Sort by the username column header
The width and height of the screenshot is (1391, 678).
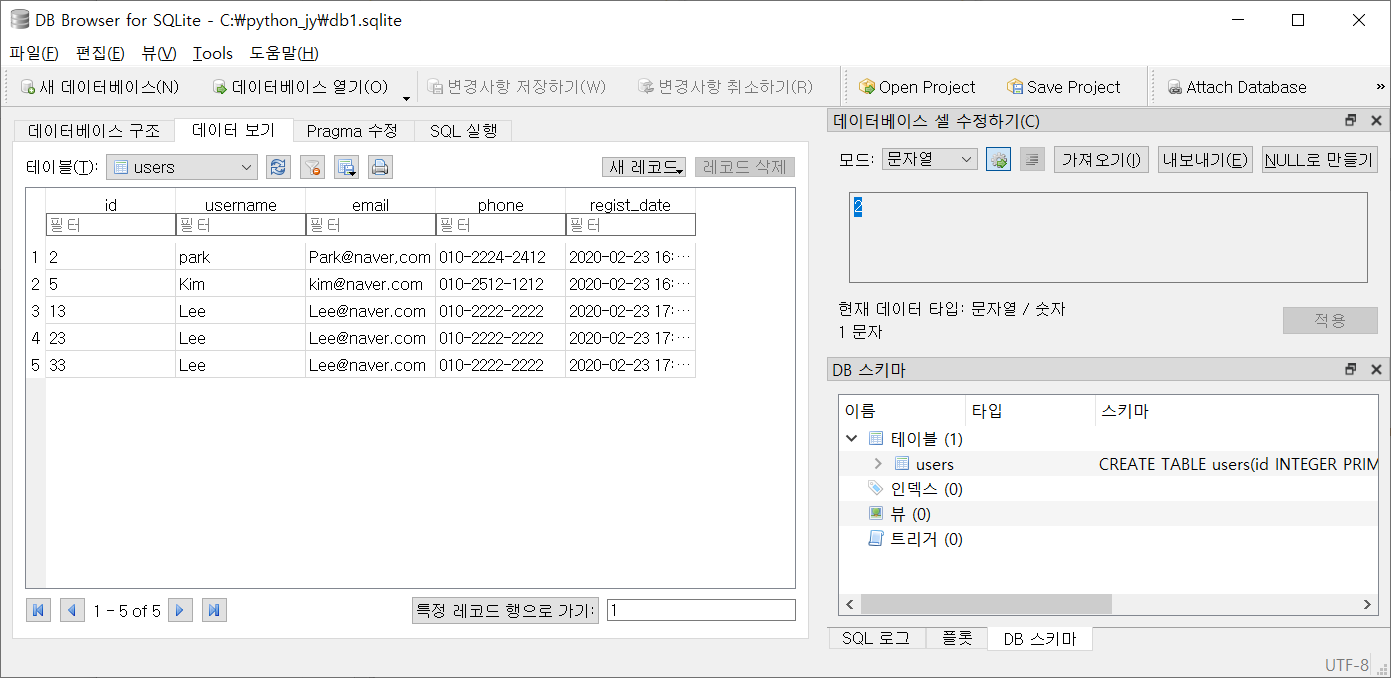[x=240, y=204]
